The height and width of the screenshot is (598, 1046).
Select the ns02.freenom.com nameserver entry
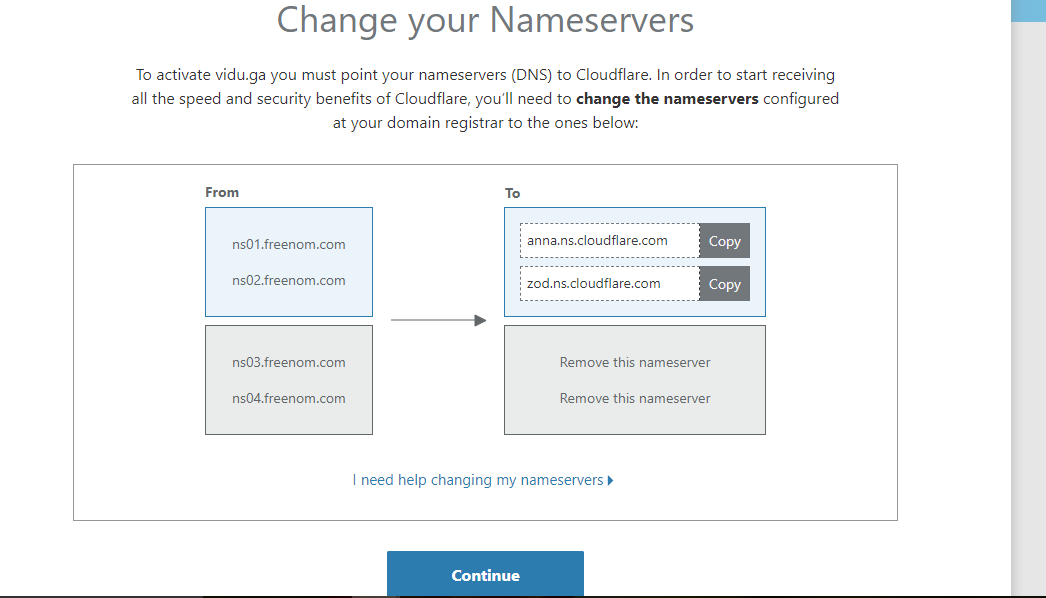(x=289, y=280)
